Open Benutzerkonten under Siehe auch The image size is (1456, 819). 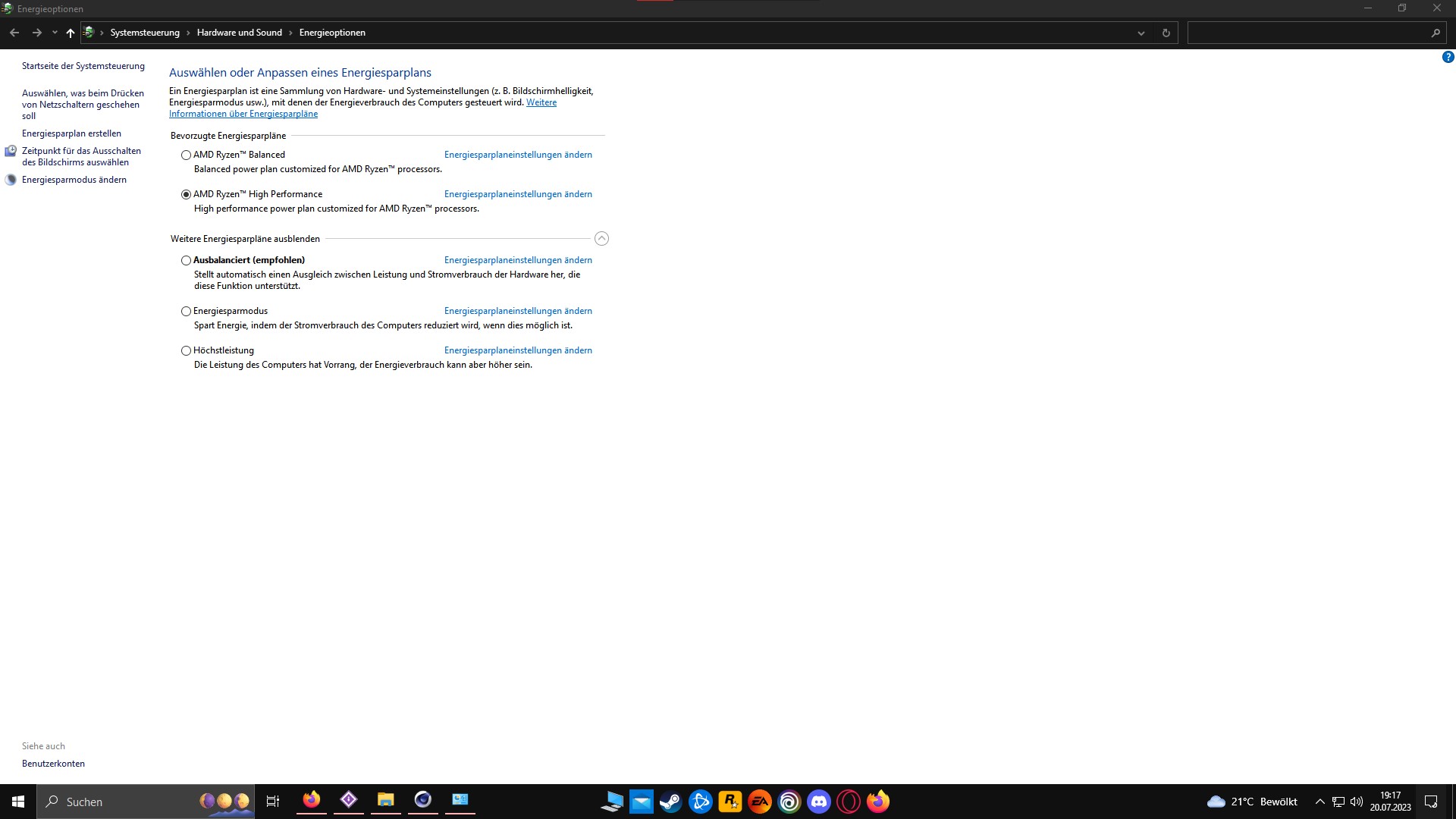53,764
